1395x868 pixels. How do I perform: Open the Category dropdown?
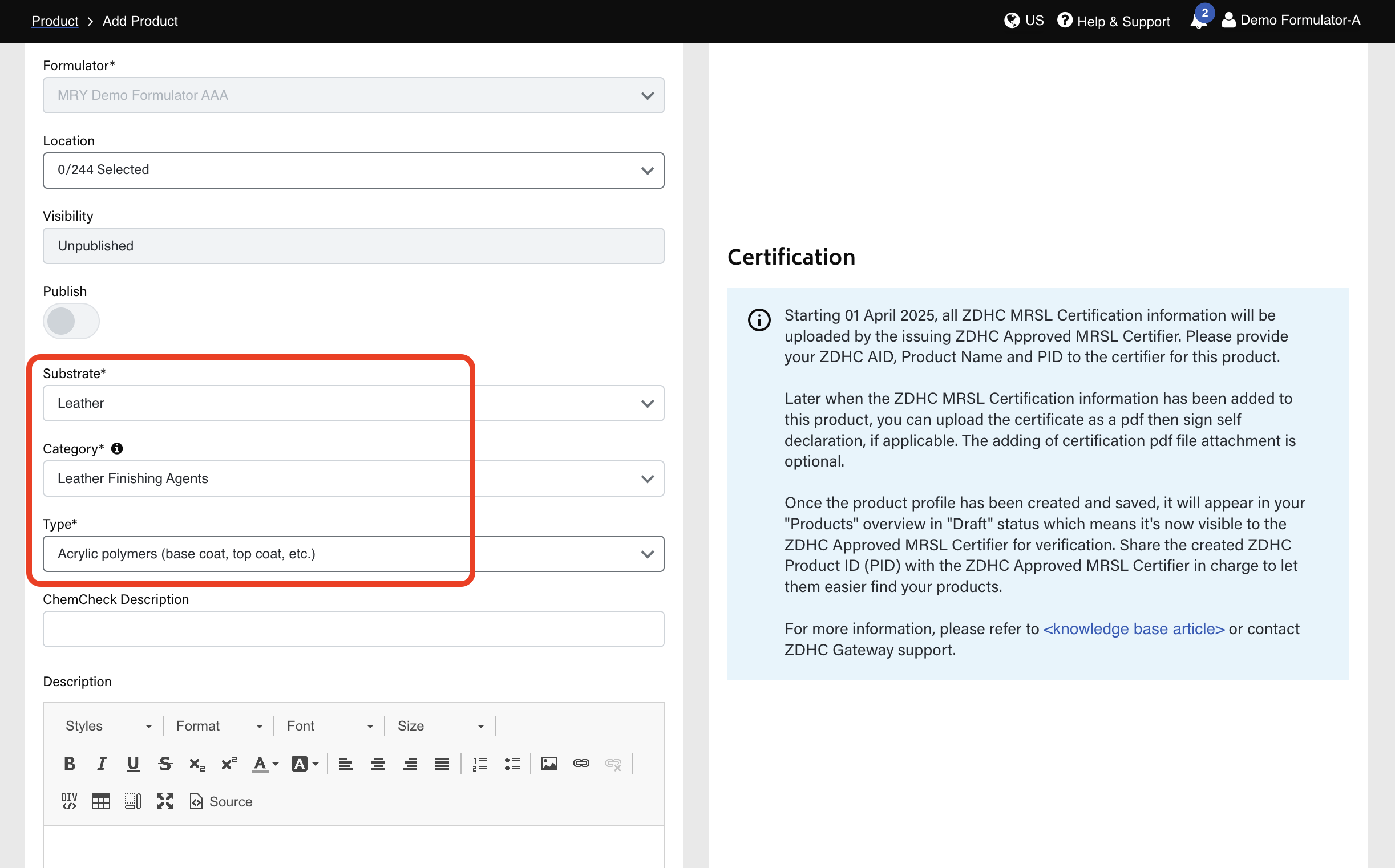[354, 478]
